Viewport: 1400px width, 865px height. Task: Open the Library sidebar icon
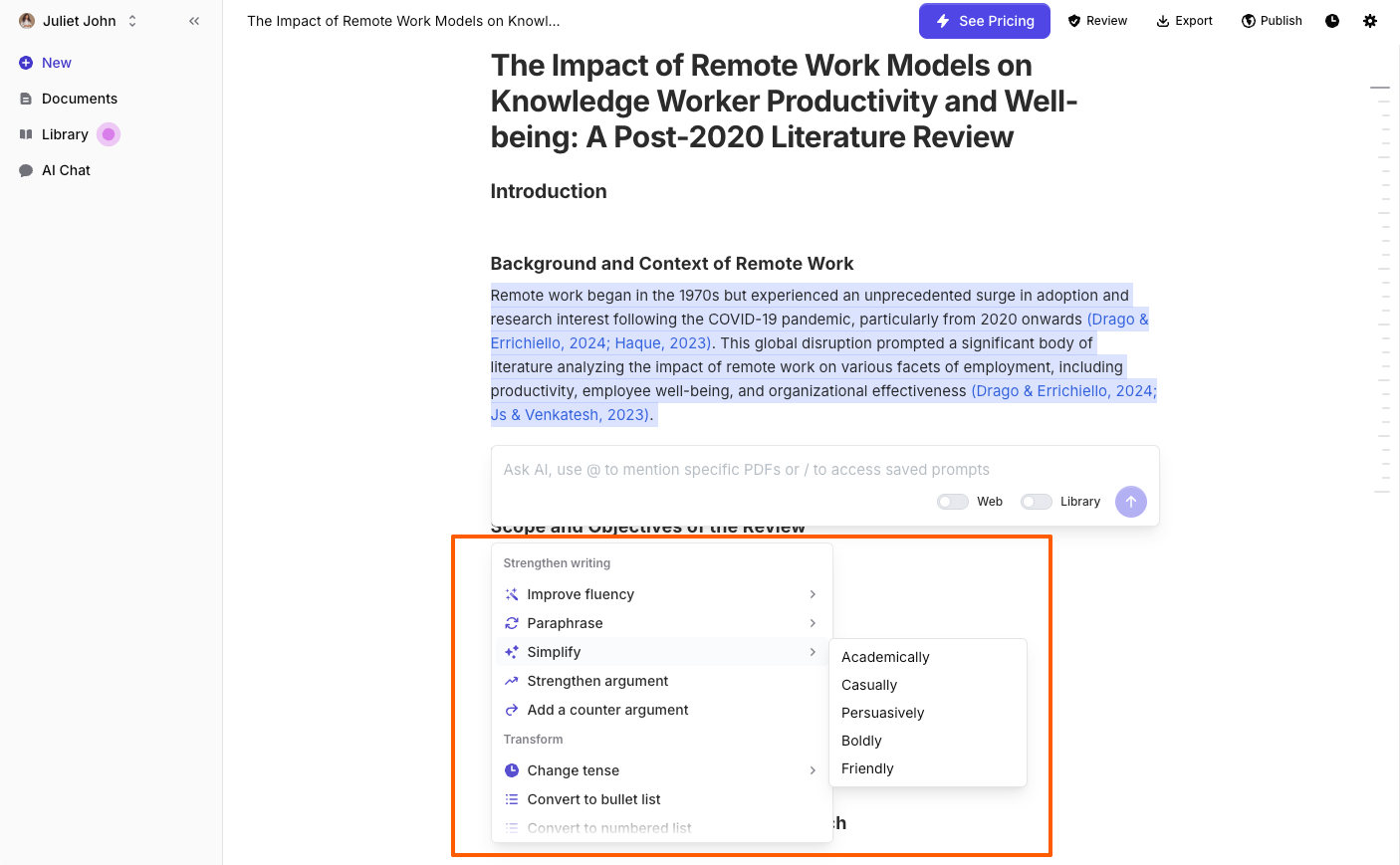coord(25,133)
